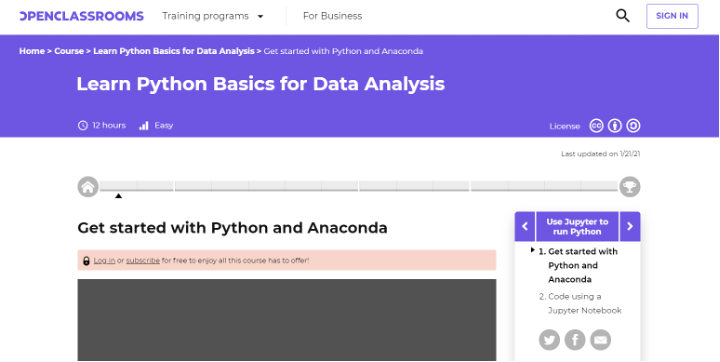Click the Log in link
The height and width of the screenshot is (362, 720).
[x=104, y=260]
